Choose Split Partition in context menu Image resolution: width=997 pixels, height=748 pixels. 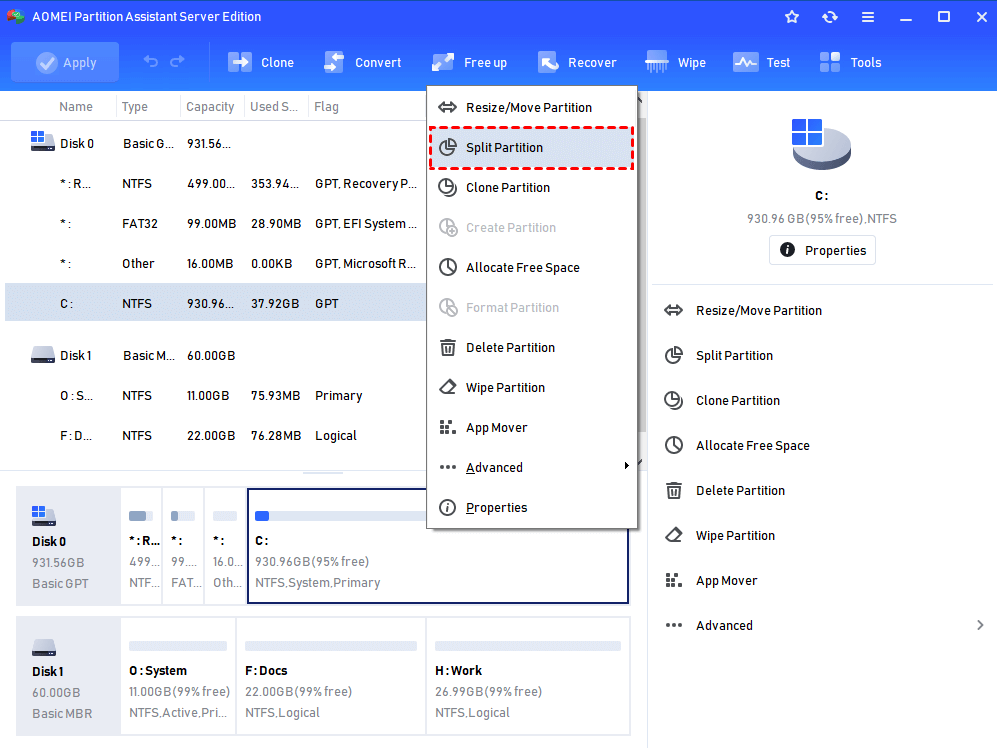pos(532,148)
